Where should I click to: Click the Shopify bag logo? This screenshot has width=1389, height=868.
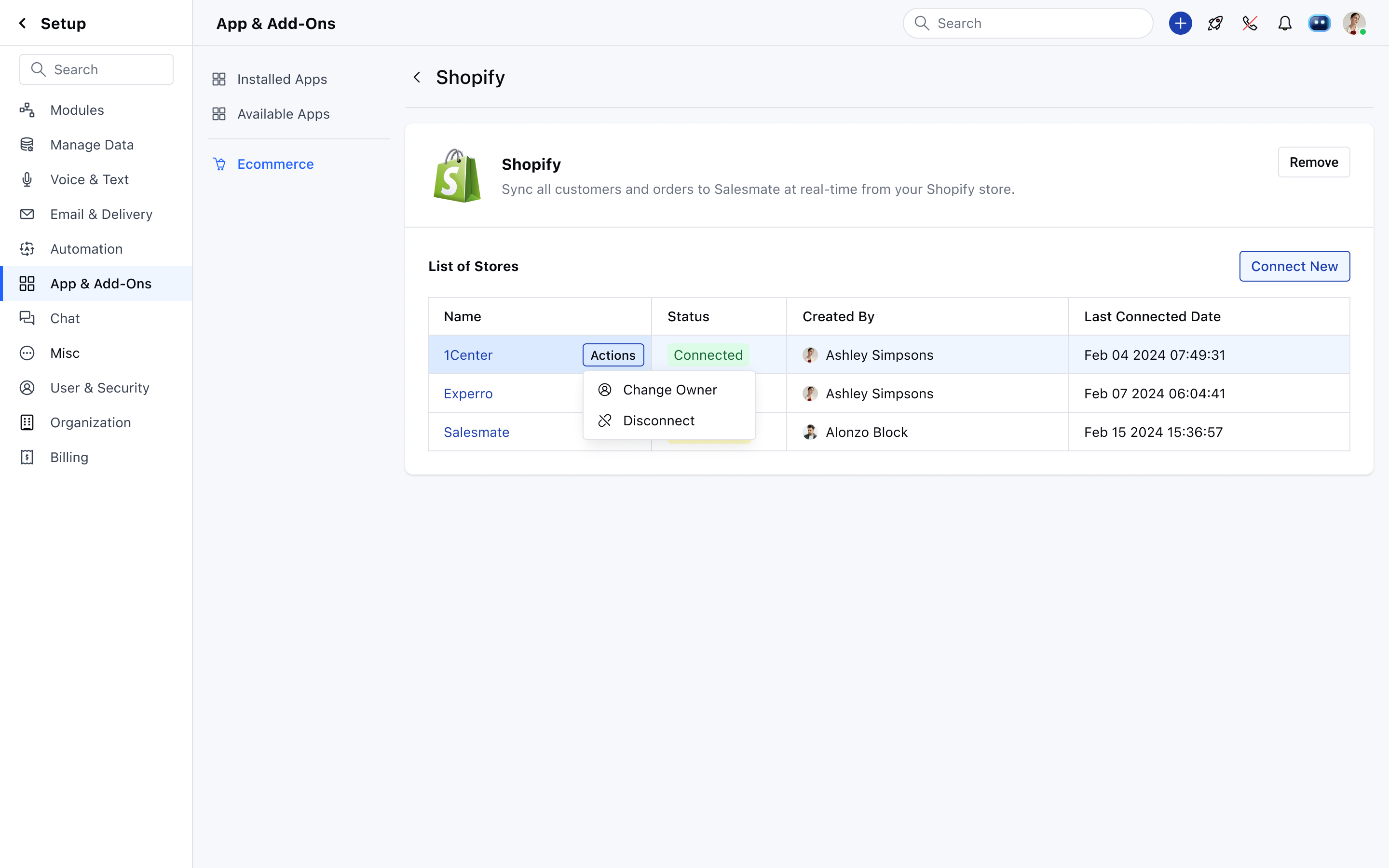[x=457, y=176]
